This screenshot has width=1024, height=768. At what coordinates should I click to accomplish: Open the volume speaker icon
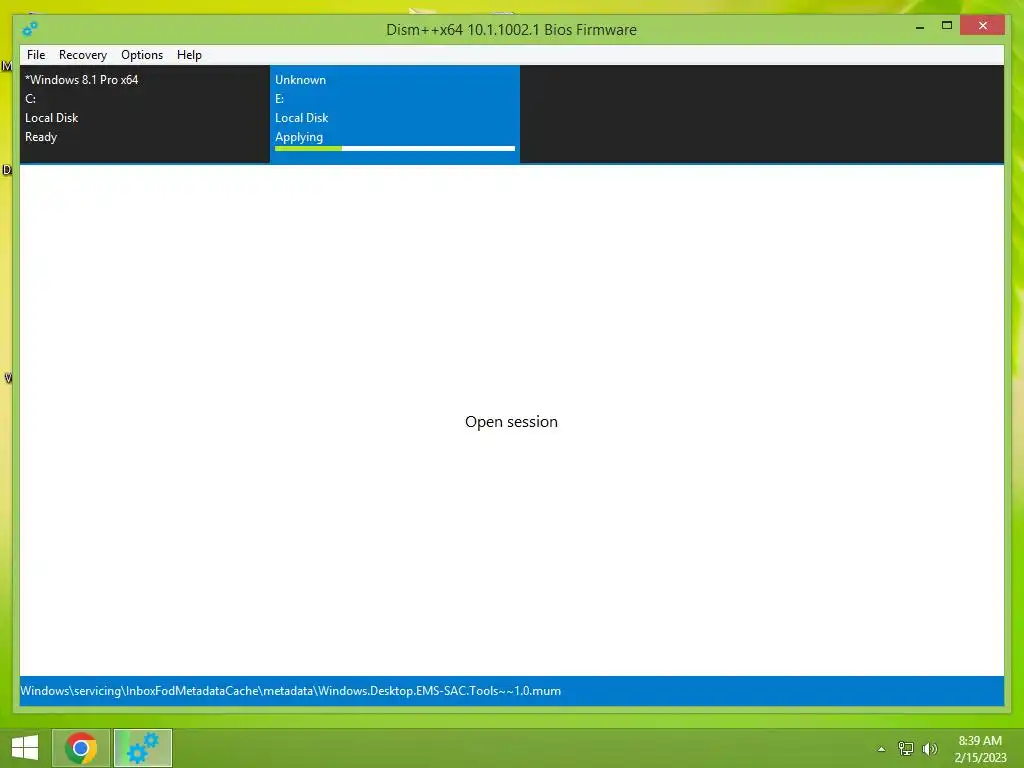click(930, 749)
